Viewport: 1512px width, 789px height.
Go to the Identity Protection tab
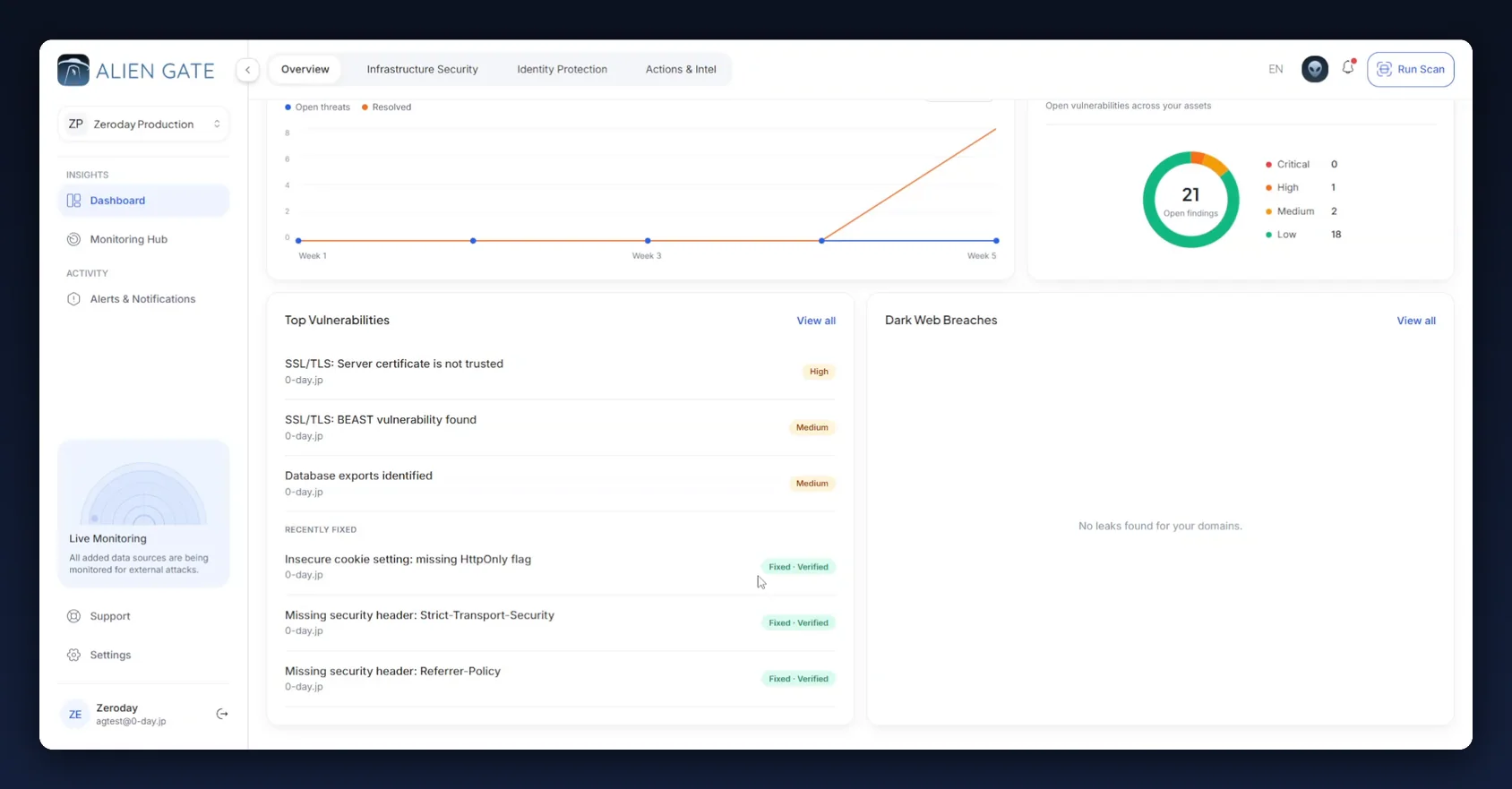562,69
